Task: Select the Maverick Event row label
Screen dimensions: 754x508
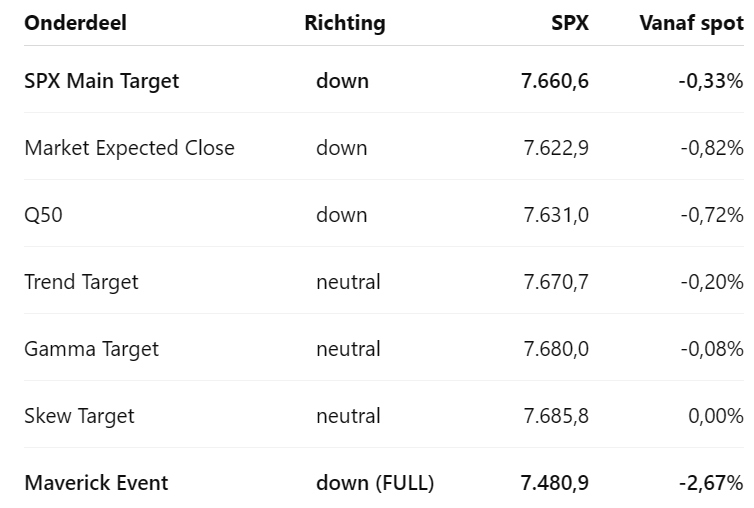Action: click(x=96, y=483)
